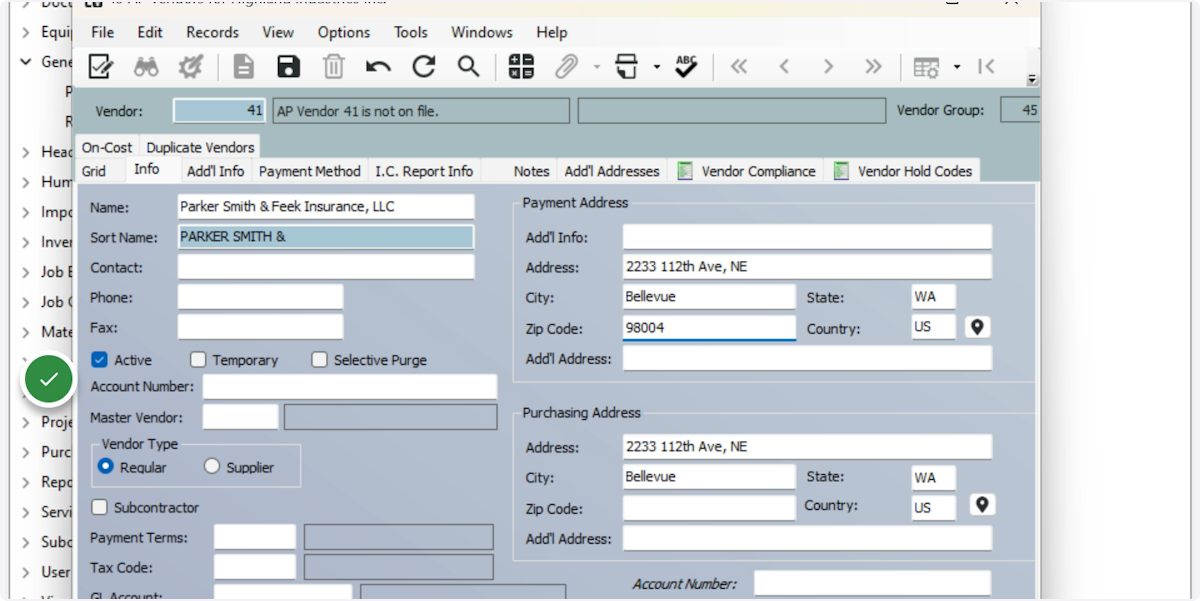Image resolution: width=1200 pixels, height=601 pixels.
Task: Click map pin beside Purchasing Address country
Action: (x=982, y=505)
